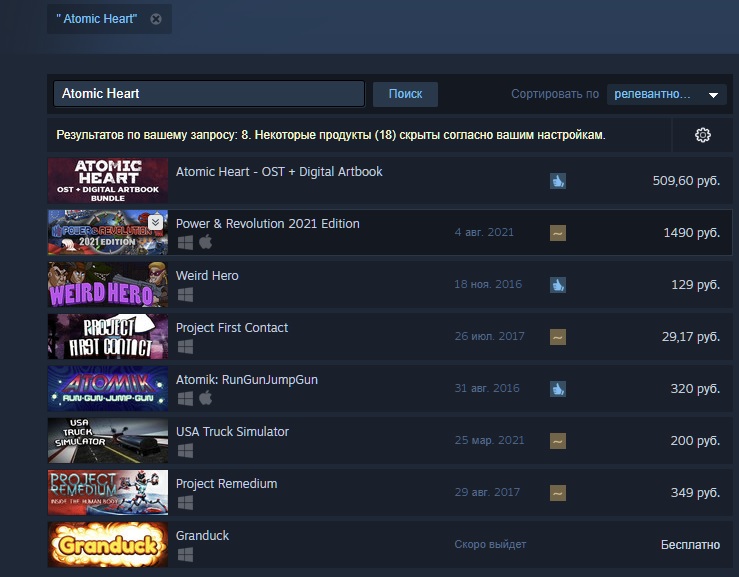
Task: Click price 29,17 руб.
Action: 691,337
